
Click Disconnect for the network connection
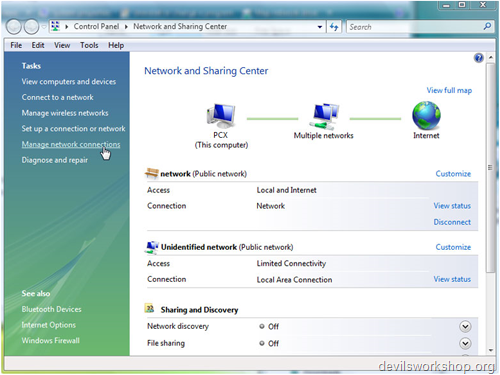tap(452, 222)
